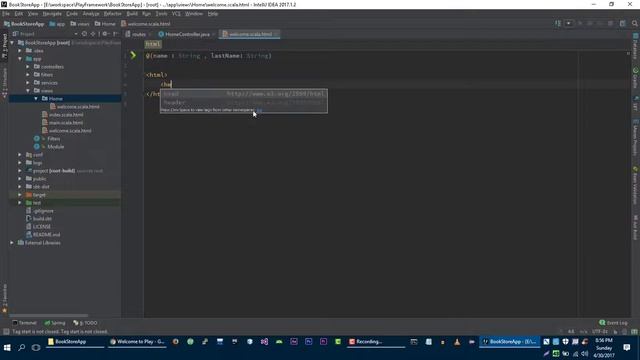
Task: Open Project panel settings gear
Action: tap(105, 34)
